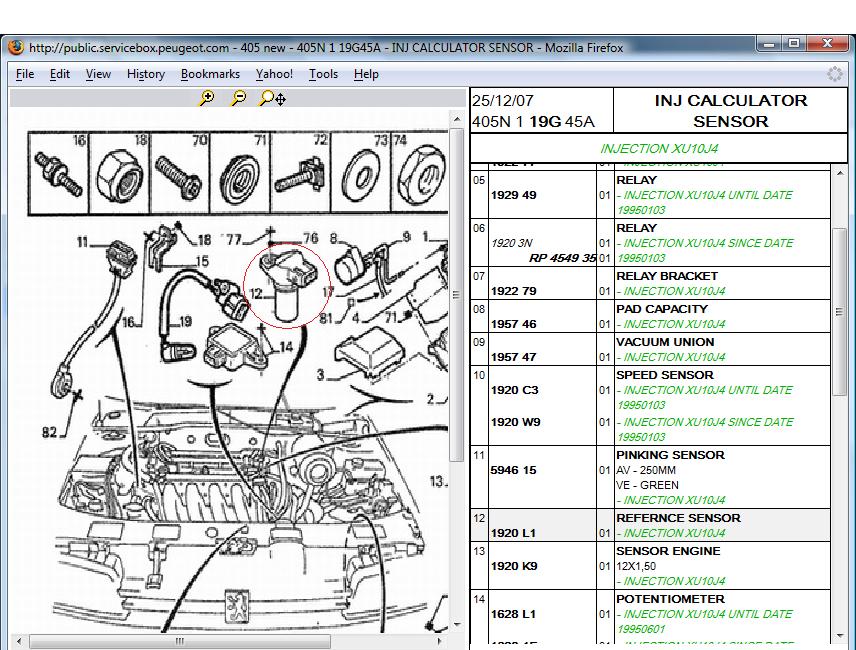The image size is (856, 650).
Task: Select the zoom and pan magnifier tool
Action: [272, 98]
